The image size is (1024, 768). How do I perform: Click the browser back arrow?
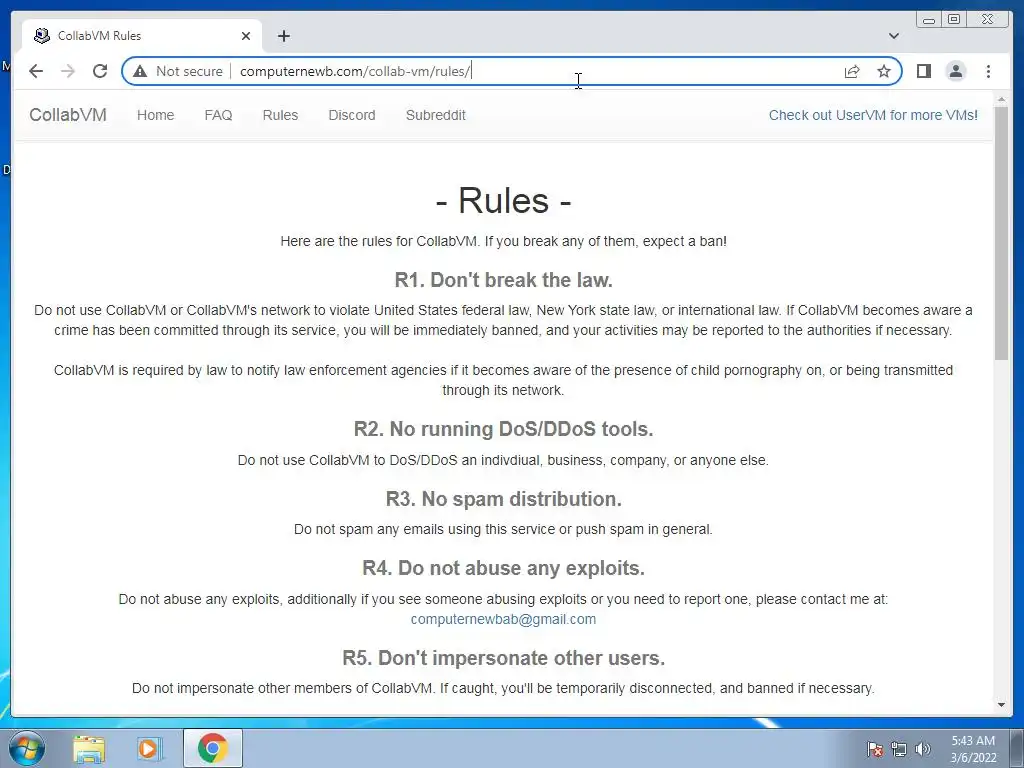point(36,71)
